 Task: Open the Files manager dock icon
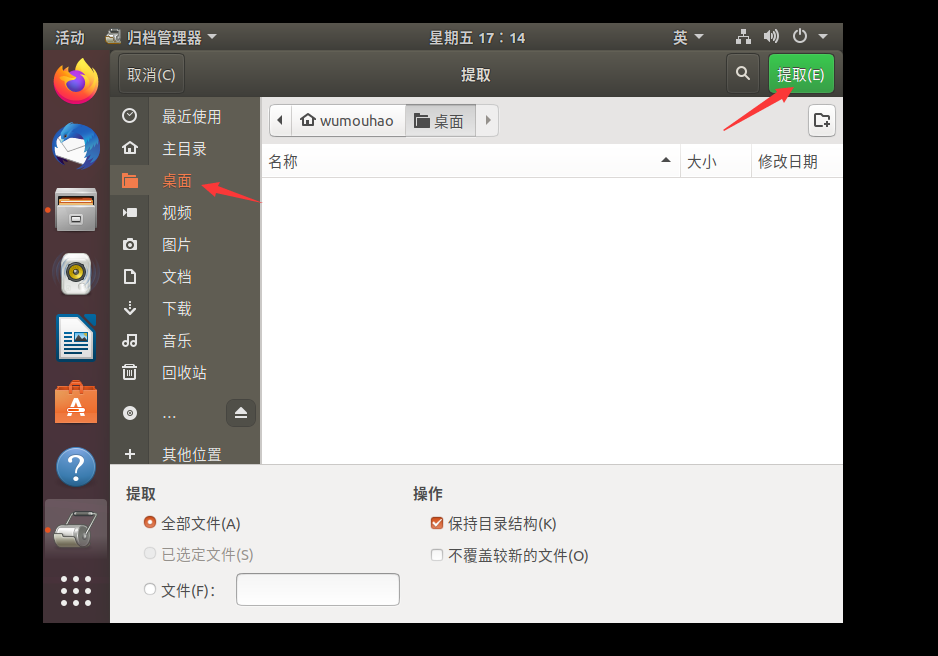76,210
